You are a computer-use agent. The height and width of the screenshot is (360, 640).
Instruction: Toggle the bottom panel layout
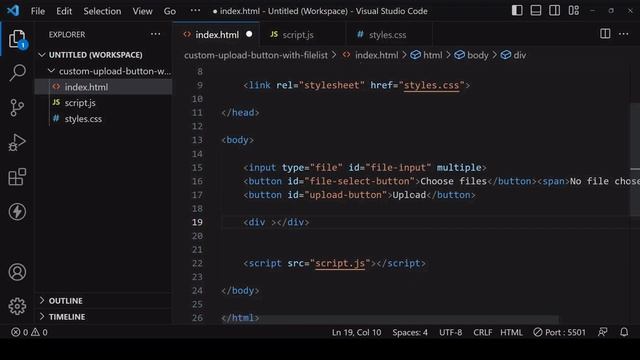536,11
